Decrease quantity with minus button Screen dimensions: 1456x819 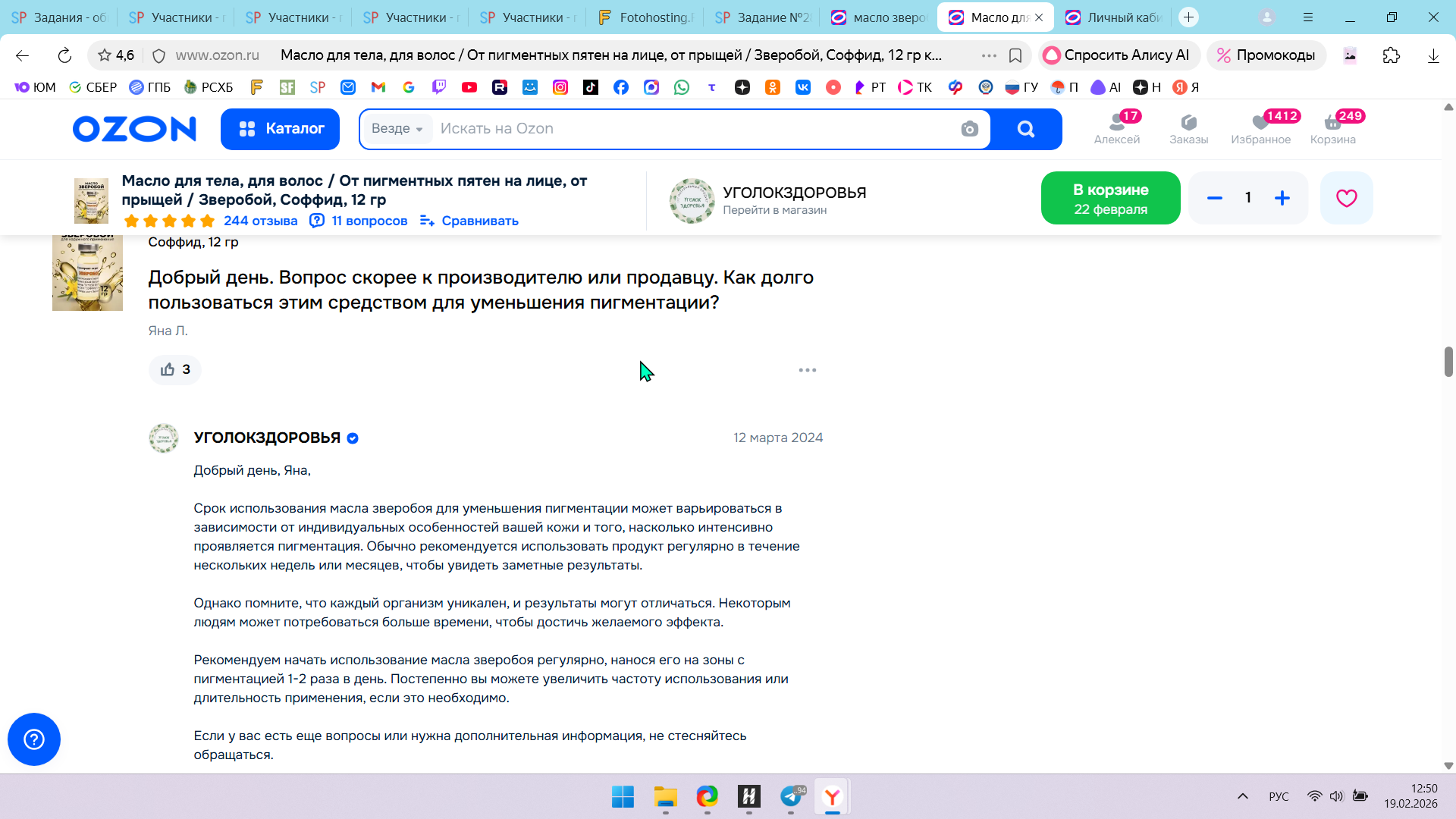point(1214,198)
